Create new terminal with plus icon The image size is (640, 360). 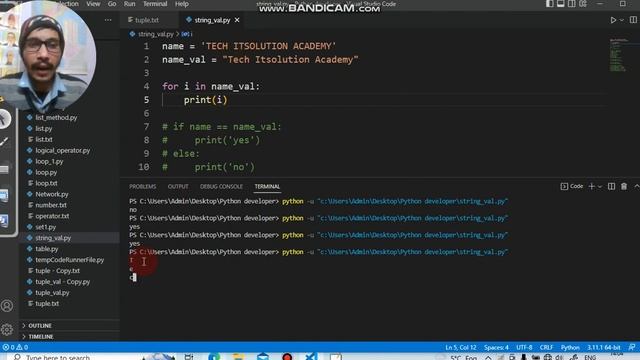click(591, 186)
